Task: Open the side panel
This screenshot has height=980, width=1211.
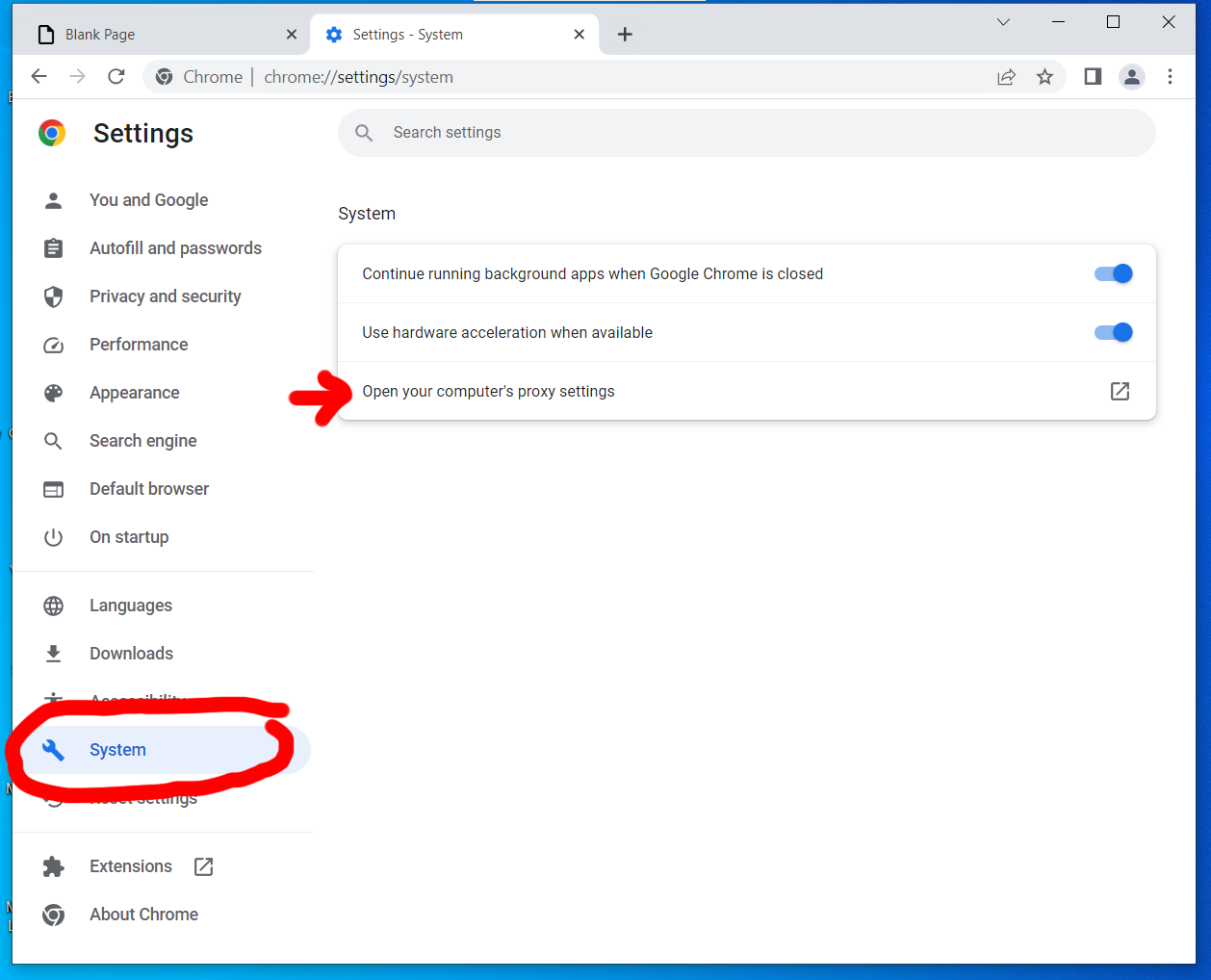Action: coord(1093,77)
